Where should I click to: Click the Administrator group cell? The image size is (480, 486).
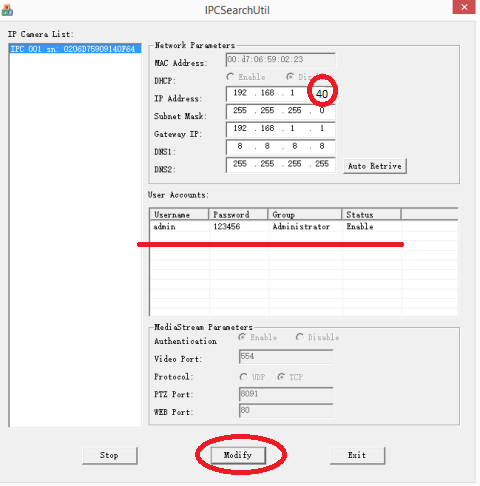(x=301, y=227)
